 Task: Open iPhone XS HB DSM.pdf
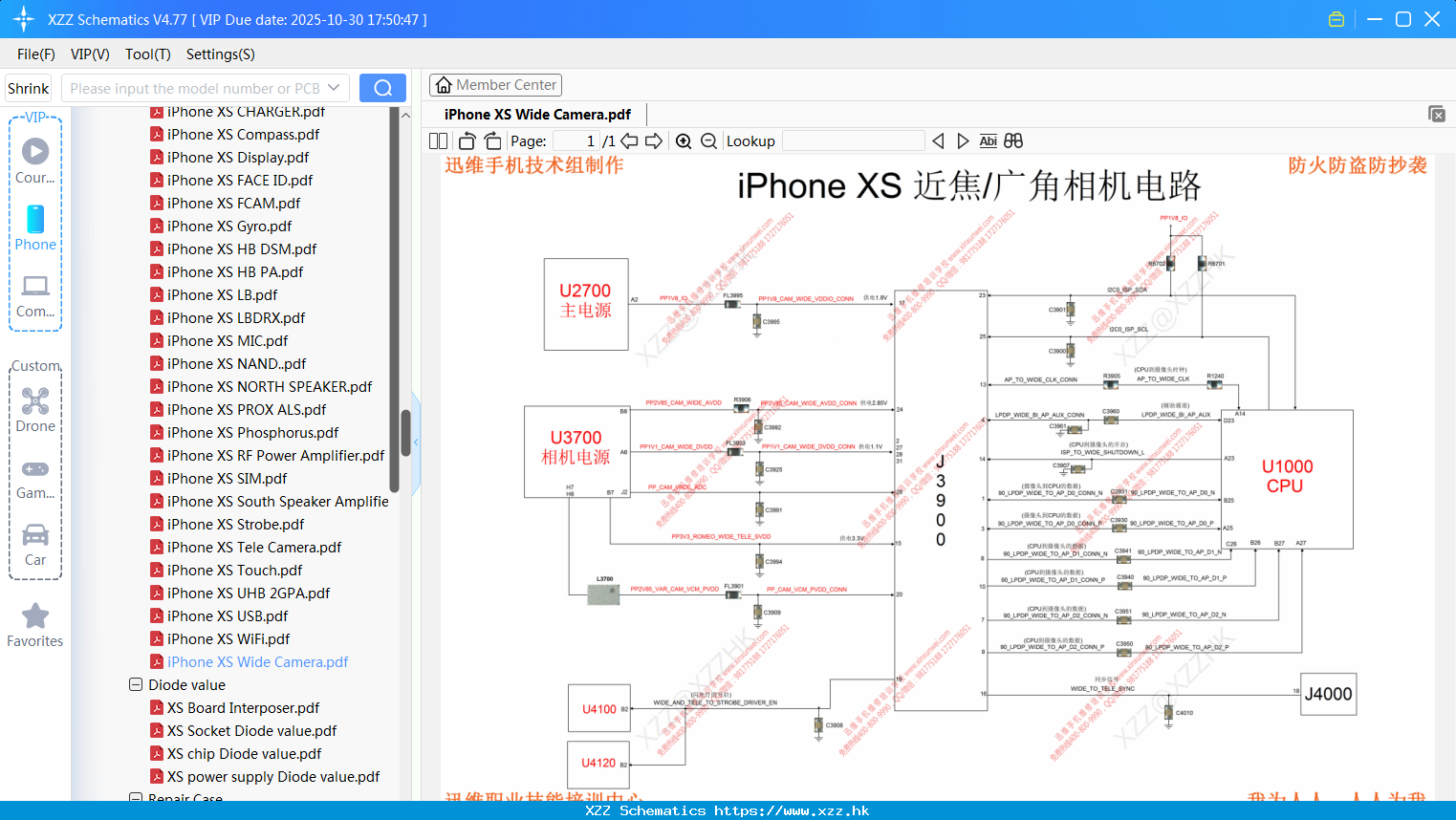click(242, 249)
